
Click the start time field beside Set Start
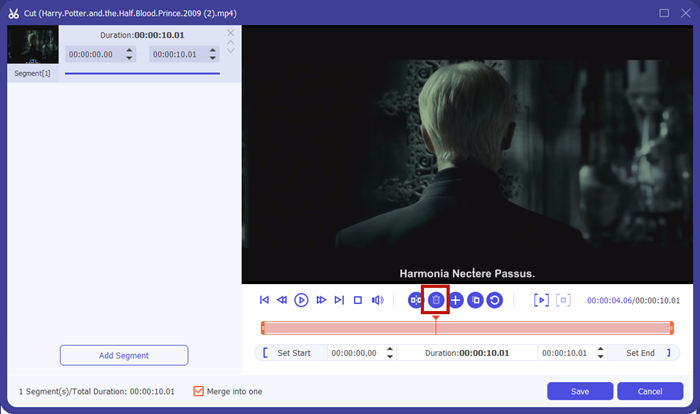(356, 353)
